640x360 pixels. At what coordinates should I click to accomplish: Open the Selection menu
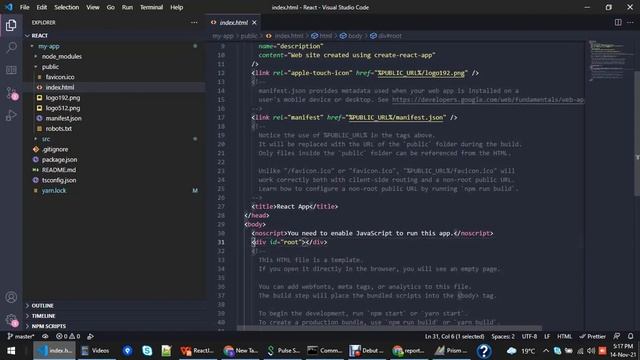[x=67, y=7]
